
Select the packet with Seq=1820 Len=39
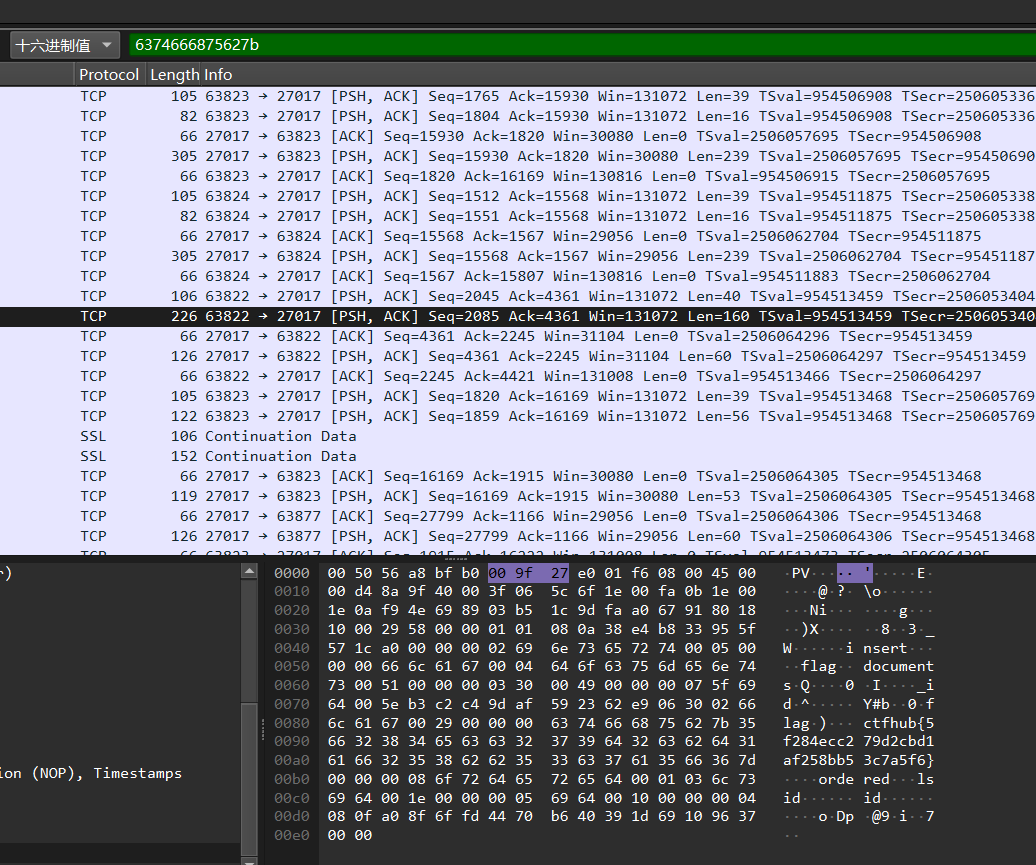(x=518, y=396)
